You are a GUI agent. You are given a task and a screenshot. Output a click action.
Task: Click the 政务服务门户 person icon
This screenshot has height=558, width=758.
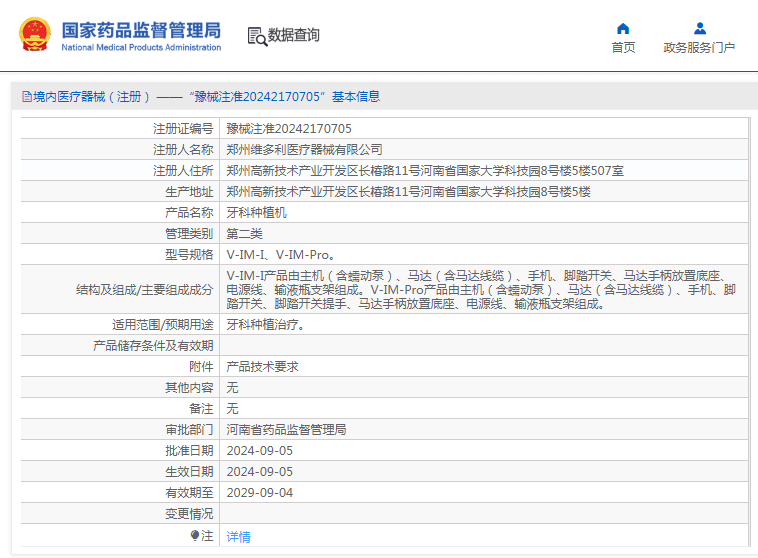pos(700,29)
